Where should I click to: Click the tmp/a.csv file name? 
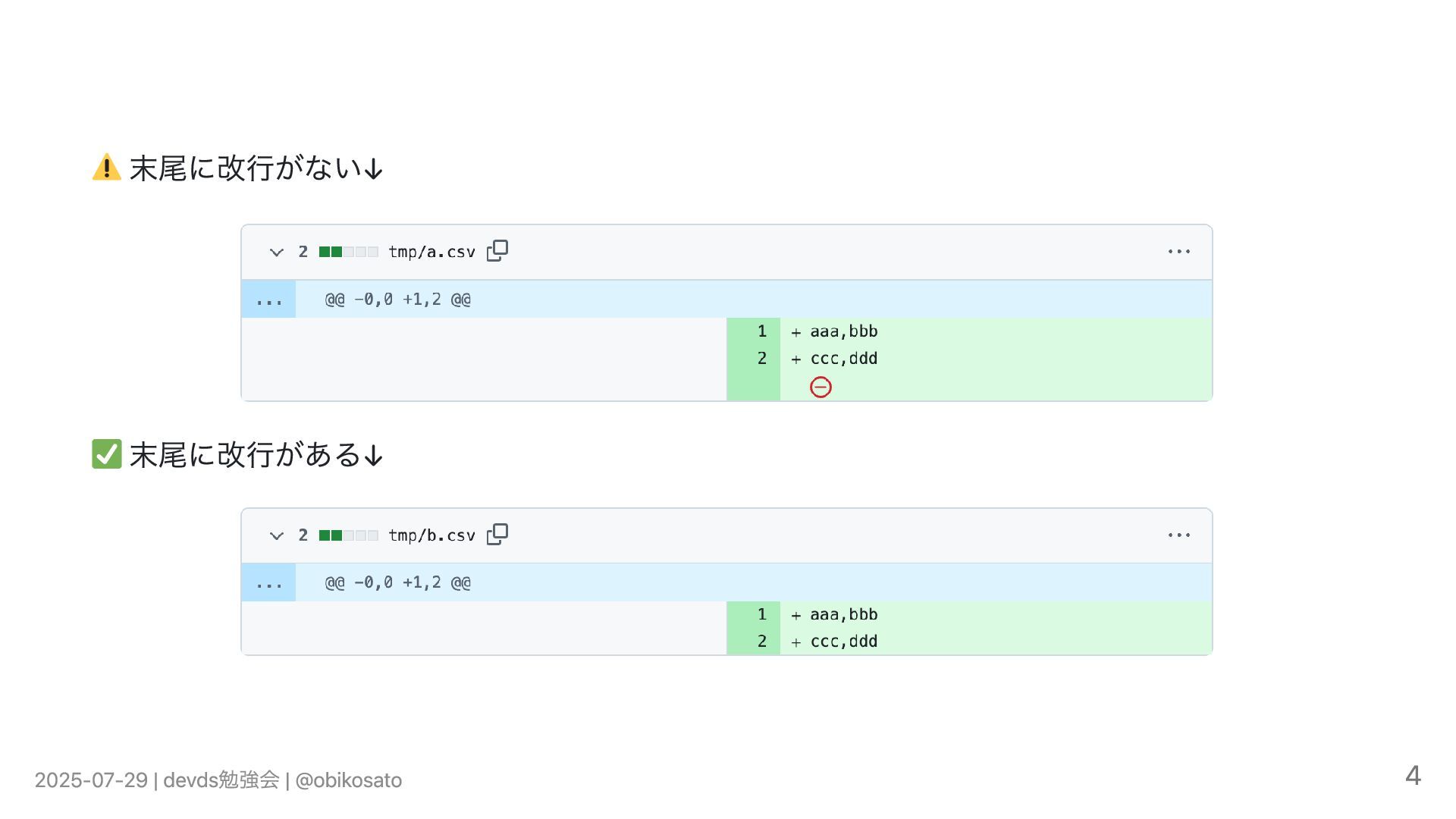tap(431, 252)
